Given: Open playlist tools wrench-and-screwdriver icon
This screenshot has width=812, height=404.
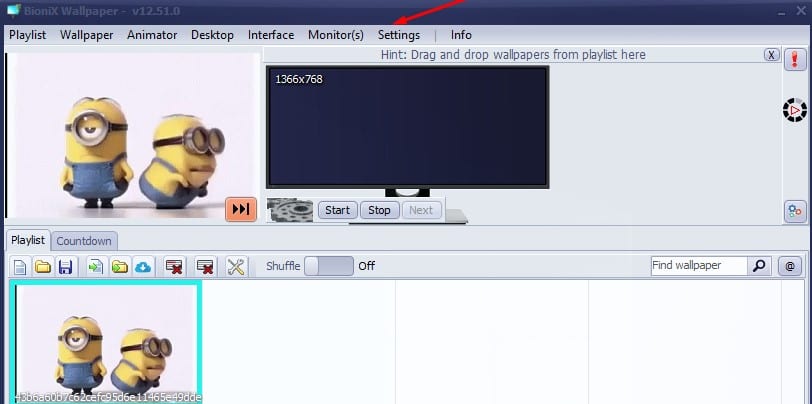Looking at the screenshot, I should pyautogui.click(x=236, y=267).
